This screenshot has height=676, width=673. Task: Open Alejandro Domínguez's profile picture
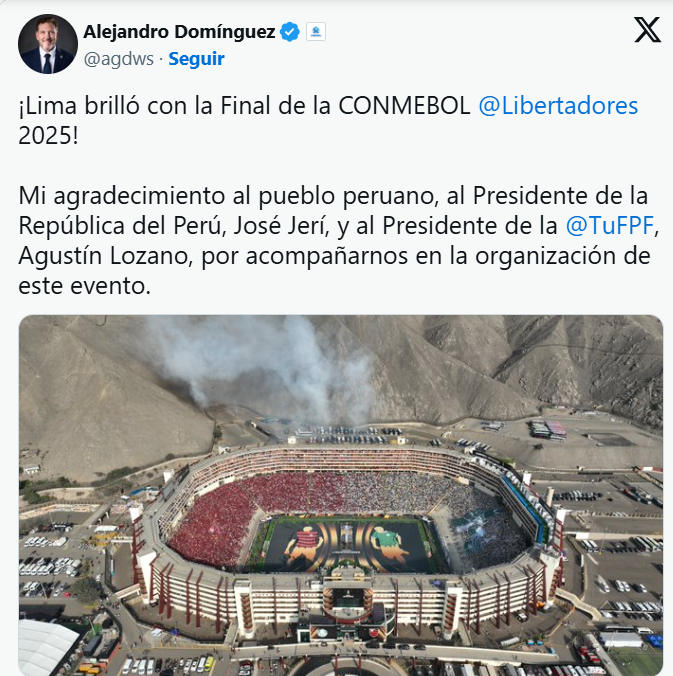pyautogui.click(x=48, y=44)
